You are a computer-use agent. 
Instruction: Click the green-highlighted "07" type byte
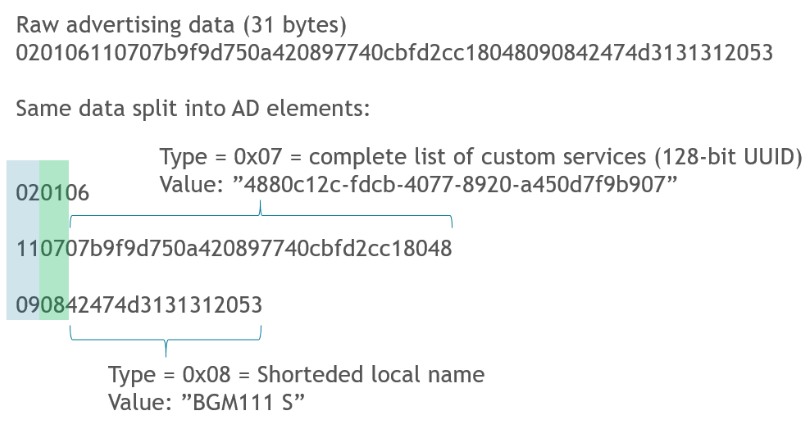[52, 249]
